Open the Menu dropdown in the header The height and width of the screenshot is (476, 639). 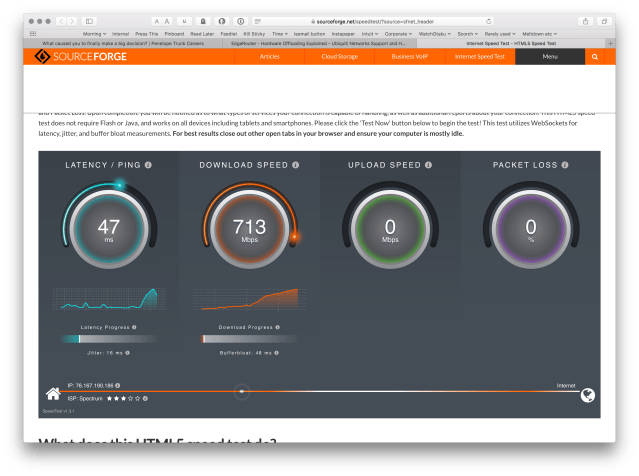pyautogui.click(x=550, y=58)
